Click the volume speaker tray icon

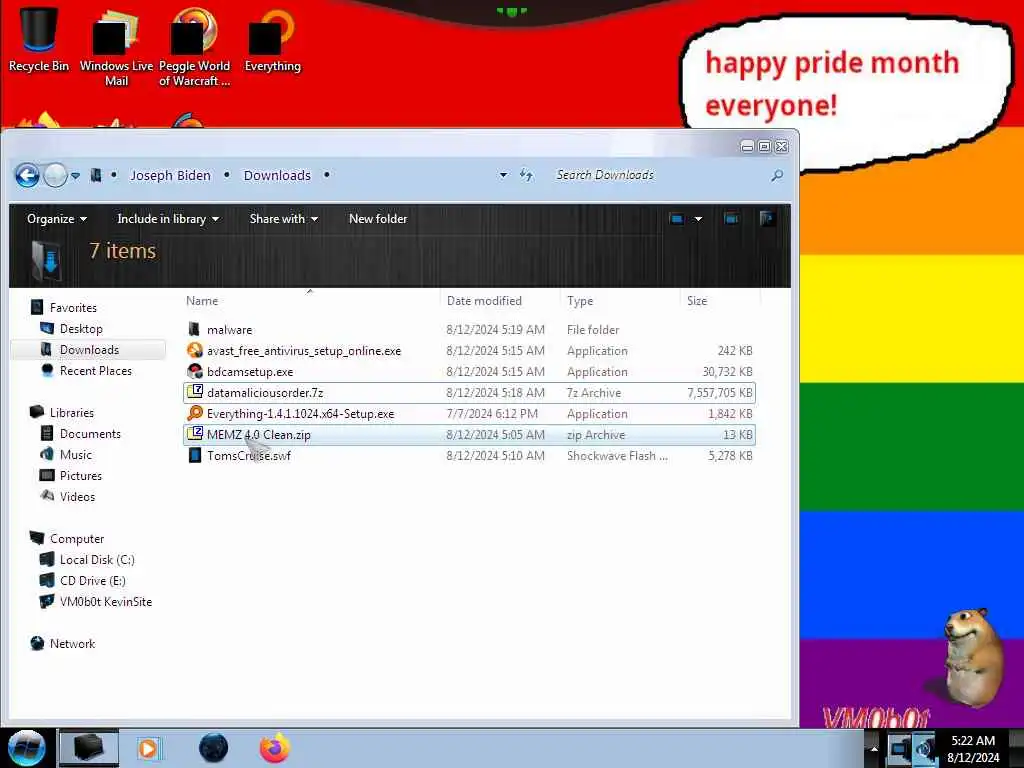(923, 748)
